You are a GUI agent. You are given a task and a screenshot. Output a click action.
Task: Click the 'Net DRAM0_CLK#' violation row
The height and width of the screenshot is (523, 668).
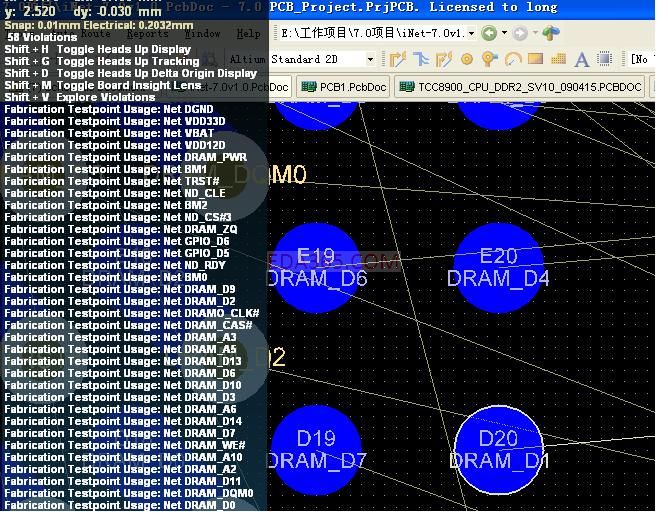click(132, 313)
